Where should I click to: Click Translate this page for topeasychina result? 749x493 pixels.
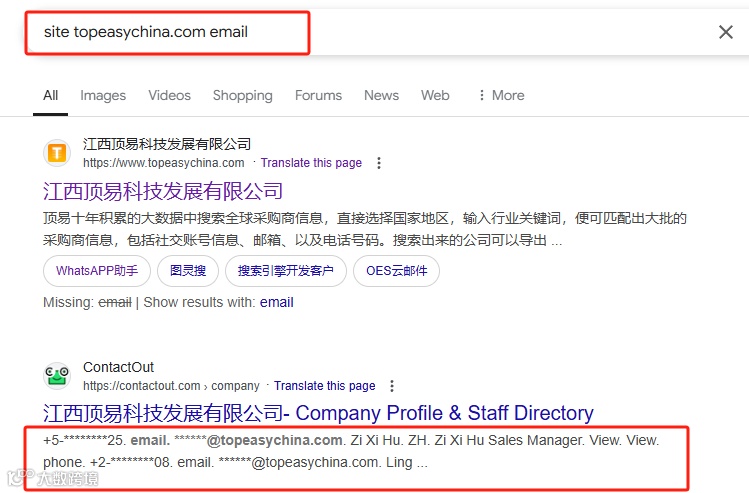point(311,163)
